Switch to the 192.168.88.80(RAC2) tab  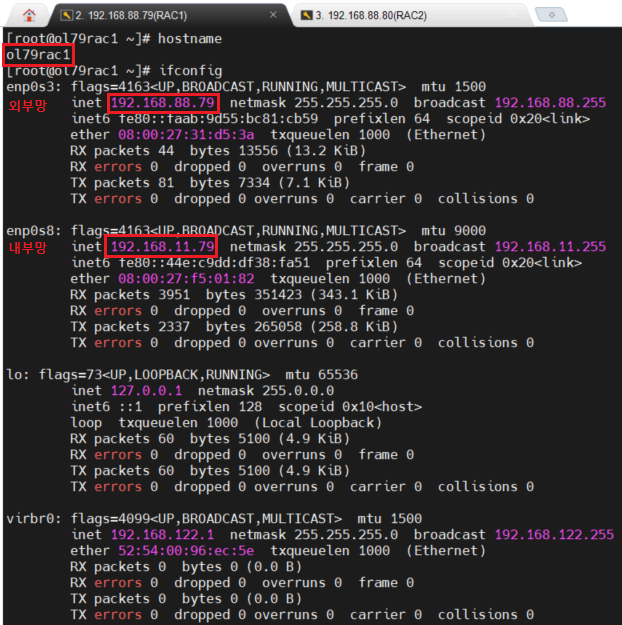(411, 15)
